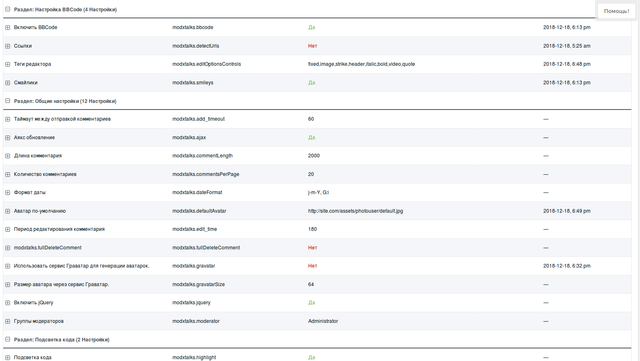This screenshot has height=361, width=640.
Task: Open the Помощь! help button
Action: (616, 11)
